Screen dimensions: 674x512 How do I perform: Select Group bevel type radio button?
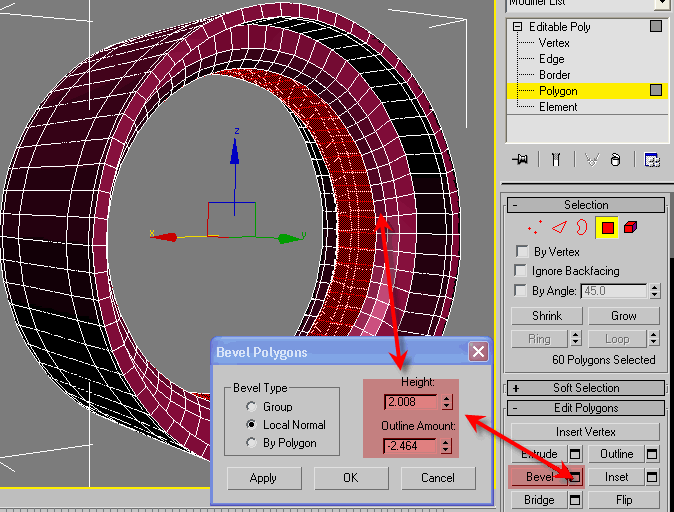250,407
